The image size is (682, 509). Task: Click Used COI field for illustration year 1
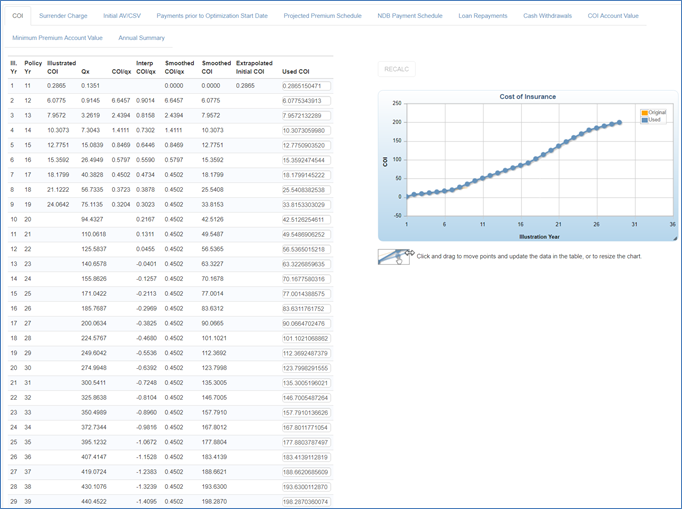point(305,86)
